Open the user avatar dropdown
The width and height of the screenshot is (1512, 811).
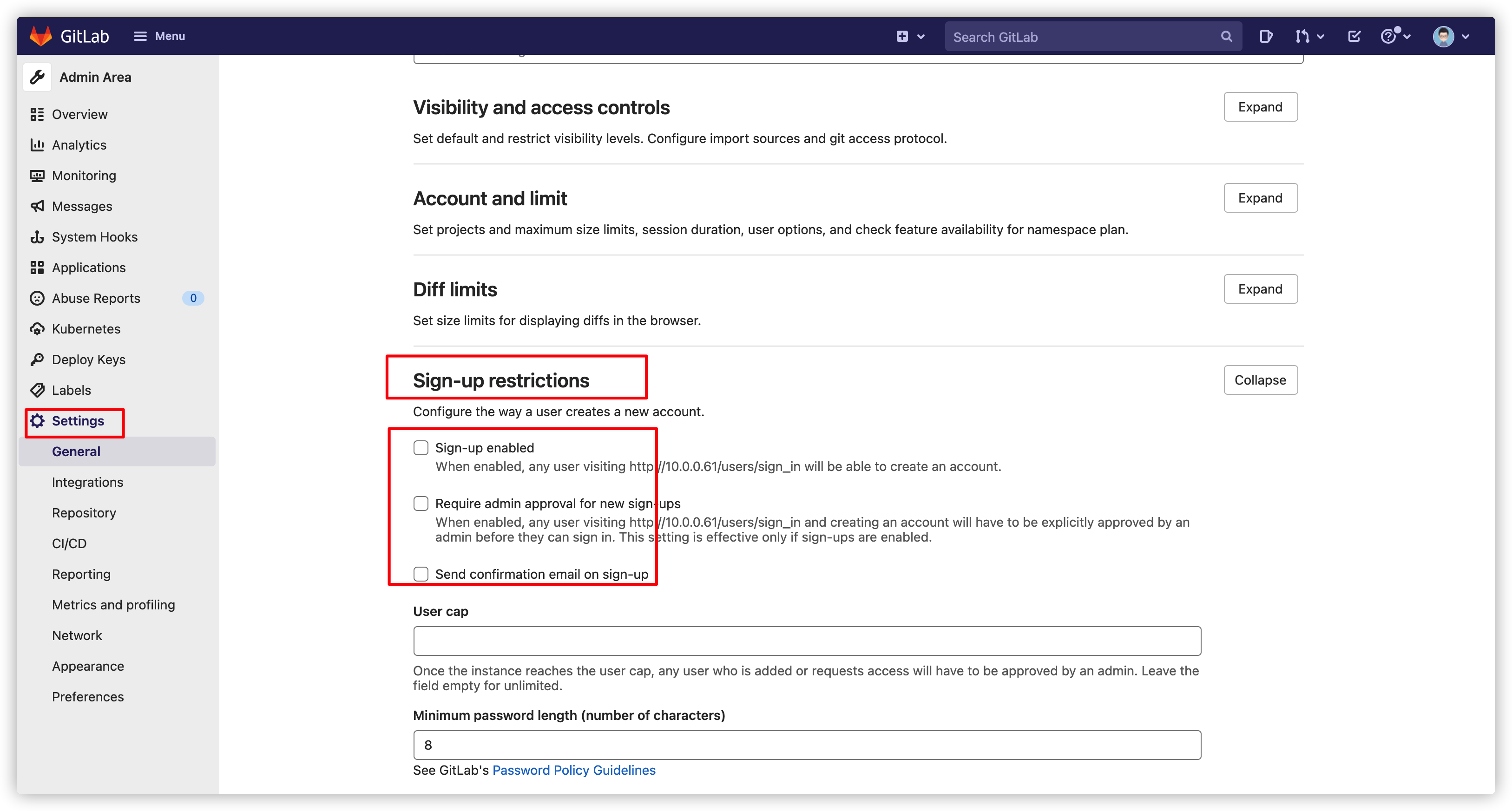[x=1445, y=36]
